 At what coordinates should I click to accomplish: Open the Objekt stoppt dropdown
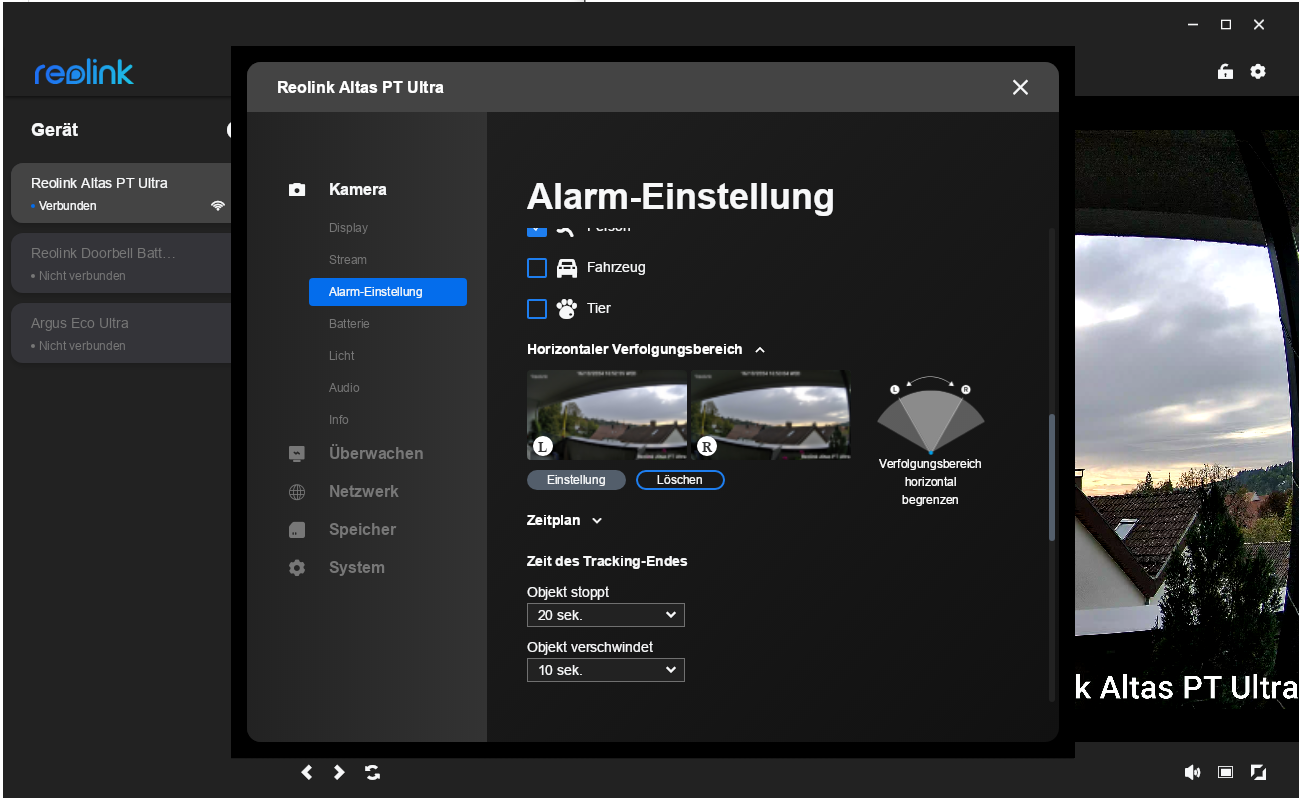tap(605, 615)
